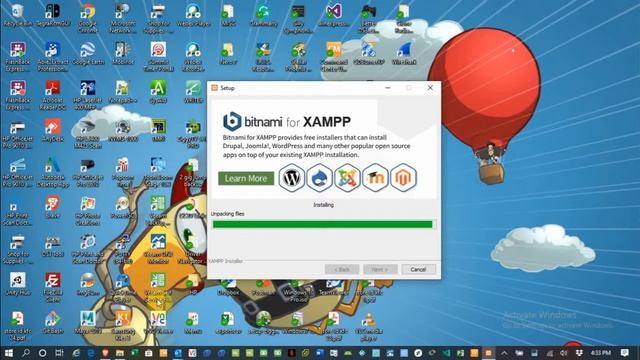Open FileZilla Client desktop shortcut
The image size is (640, 360).
[53, 287]
